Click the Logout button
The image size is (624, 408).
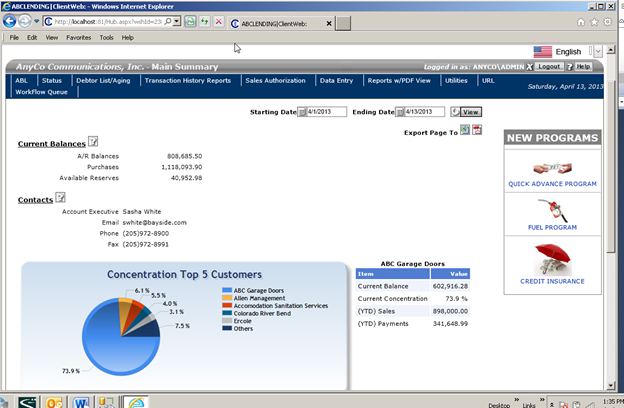point(549,66)
